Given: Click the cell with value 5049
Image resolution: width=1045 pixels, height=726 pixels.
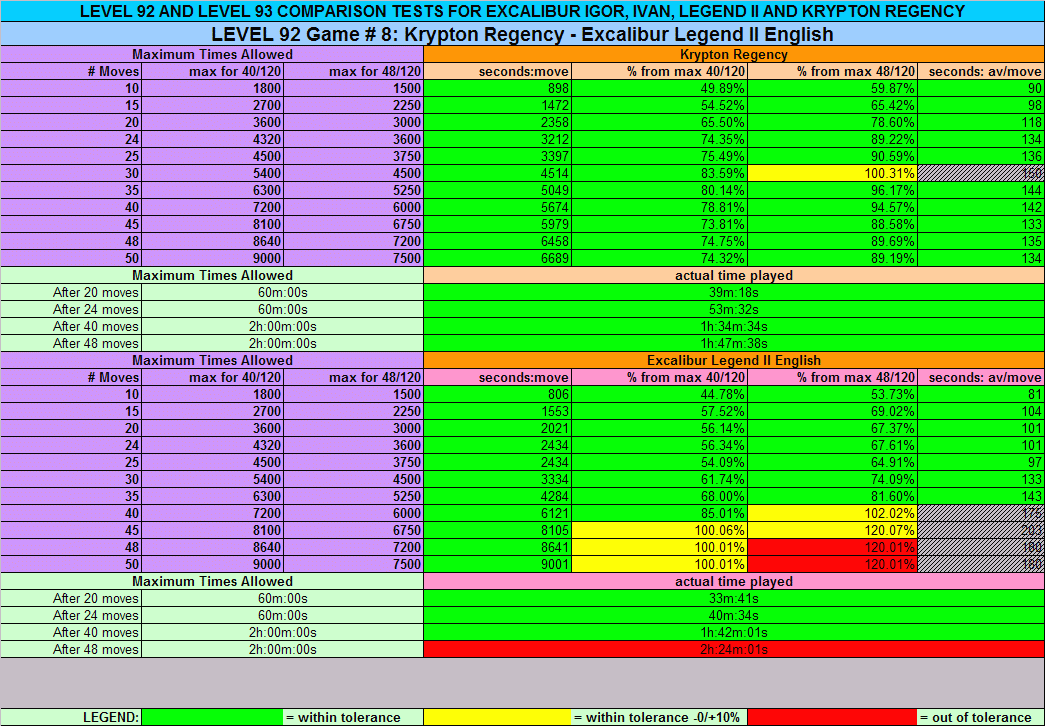Looking at the screenshot, I should [497, 191].
